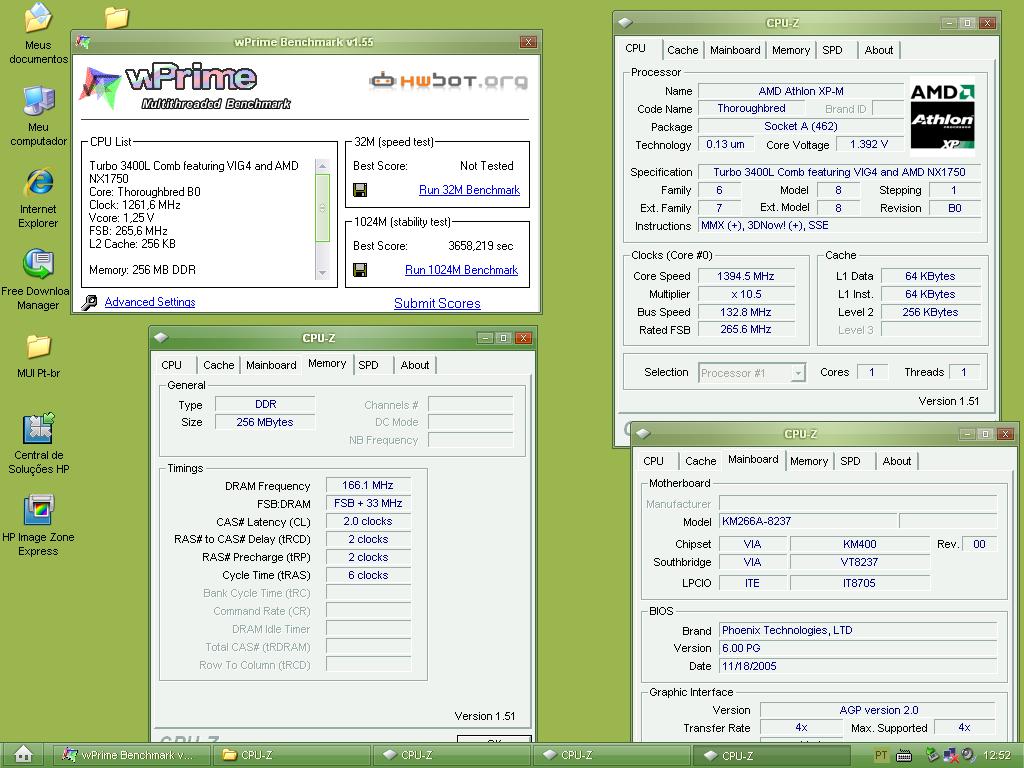Click the save icon for 1024M score
Image resolution: width=1024 pixels, height=768 pixels.
[x=360, y=270]
